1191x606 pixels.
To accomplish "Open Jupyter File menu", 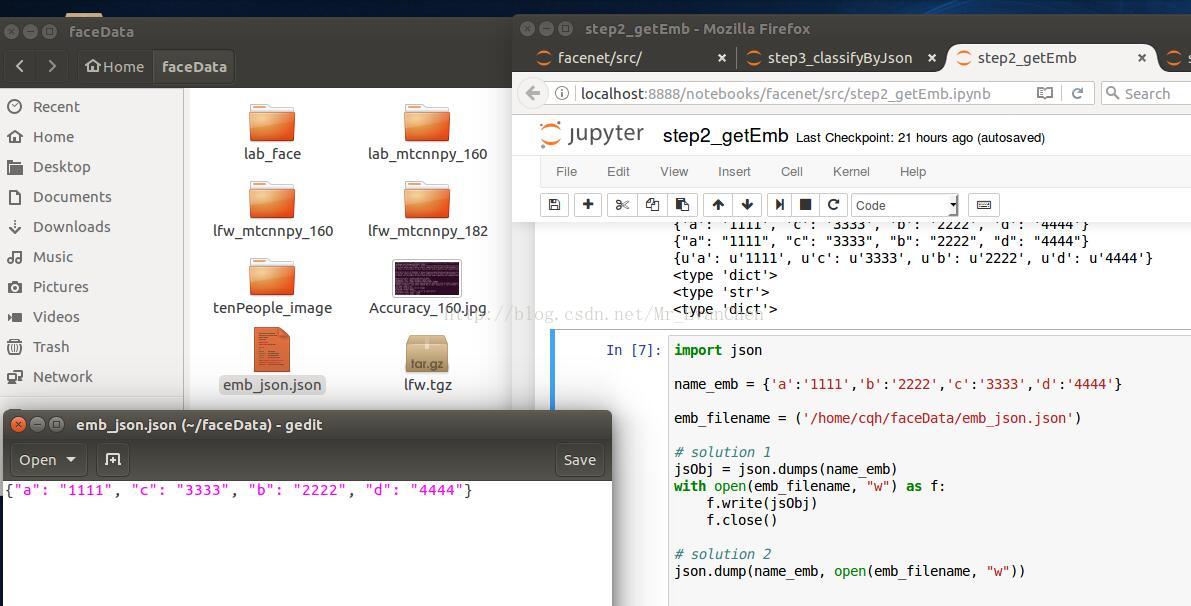I will tap(567, 172).
